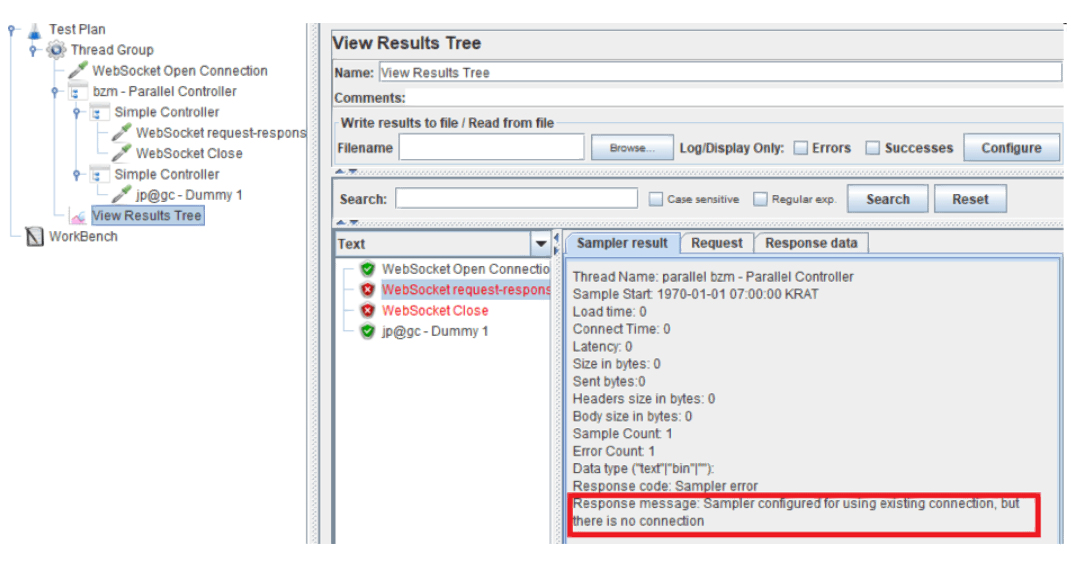Click collapse arrows below the Search panel
Screen dimensions: 1081x565
(346, 222)
